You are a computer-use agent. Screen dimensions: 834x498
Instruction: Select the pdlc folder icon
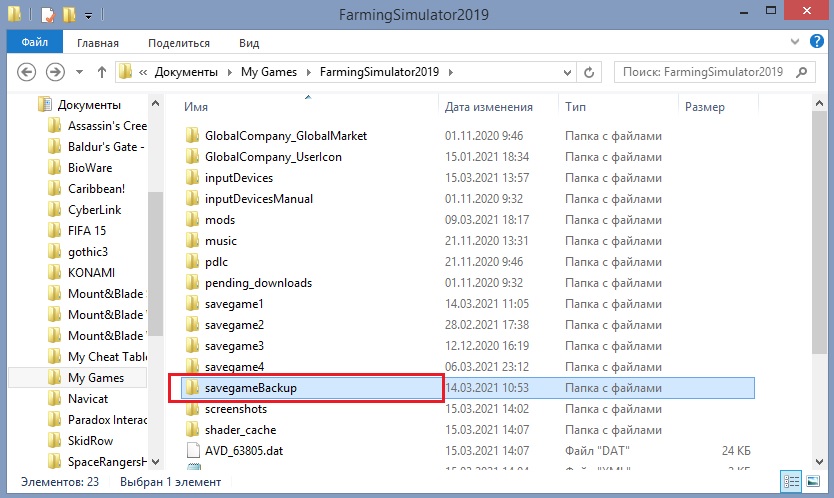tap(193, 262)
